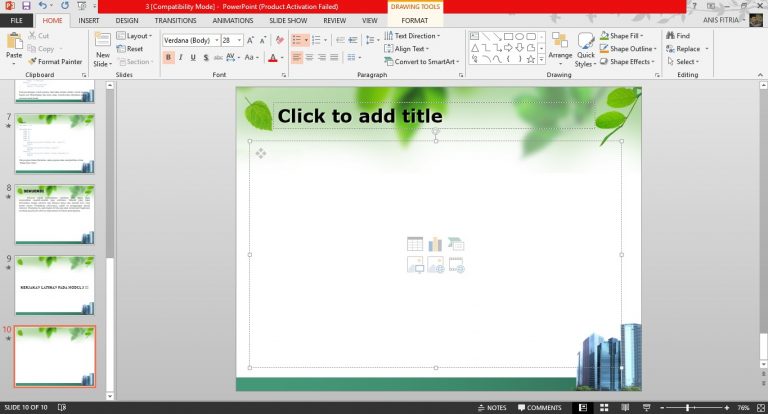The width and height of the screenshot is (768, 414).
Task: Open the font size dropdown
Action: [x=240, y=40]
